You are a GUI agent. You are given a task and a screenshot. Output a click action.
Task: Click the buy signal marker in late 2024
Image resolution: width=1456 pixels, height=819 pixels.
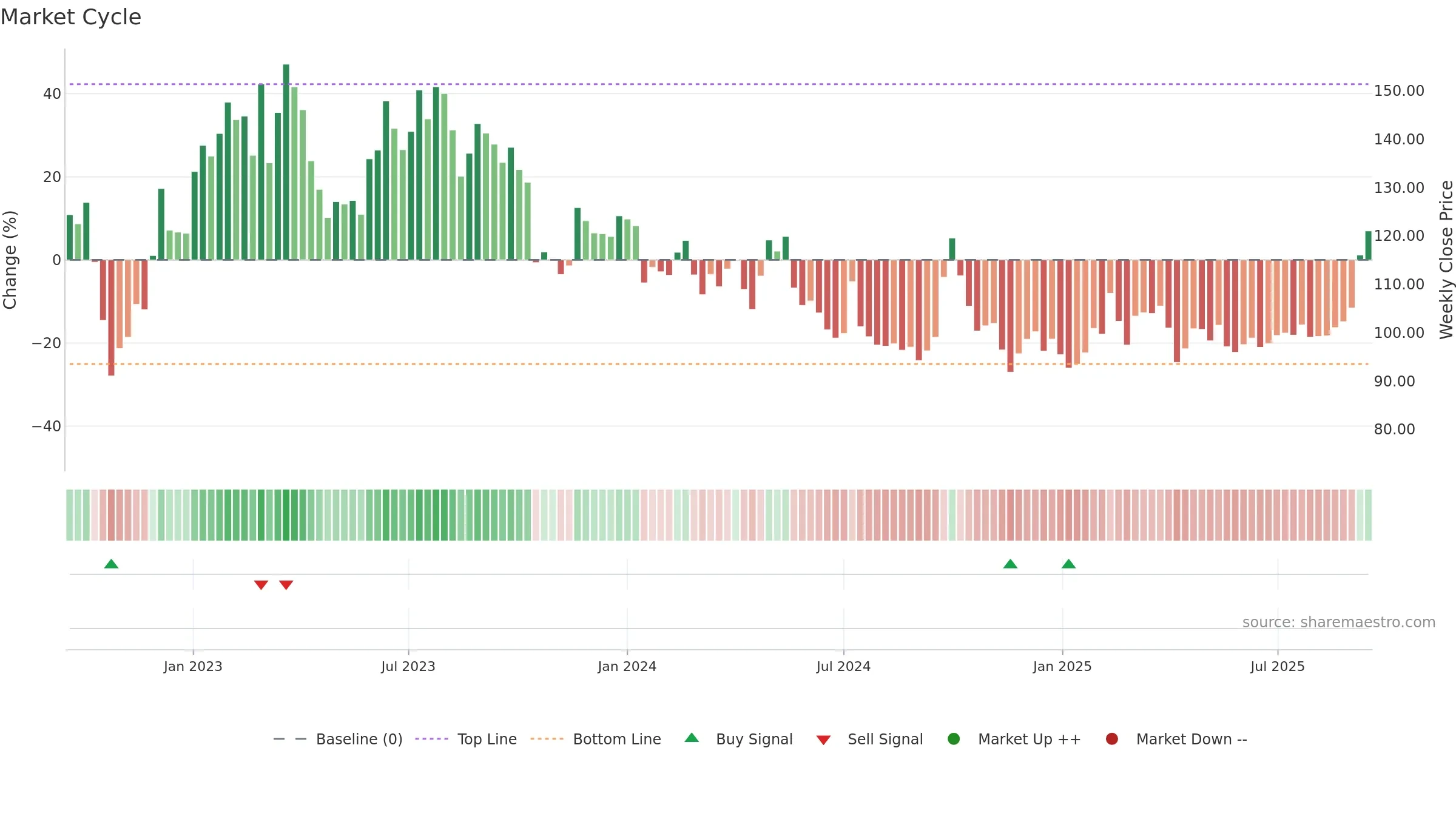1010,564
